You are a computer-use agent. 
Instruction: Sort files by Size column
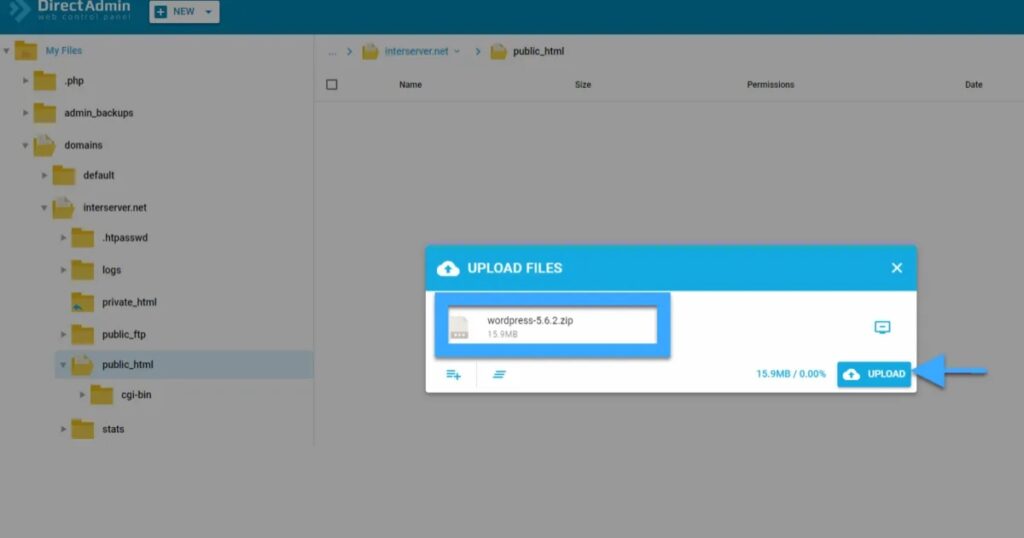[583, 84]
